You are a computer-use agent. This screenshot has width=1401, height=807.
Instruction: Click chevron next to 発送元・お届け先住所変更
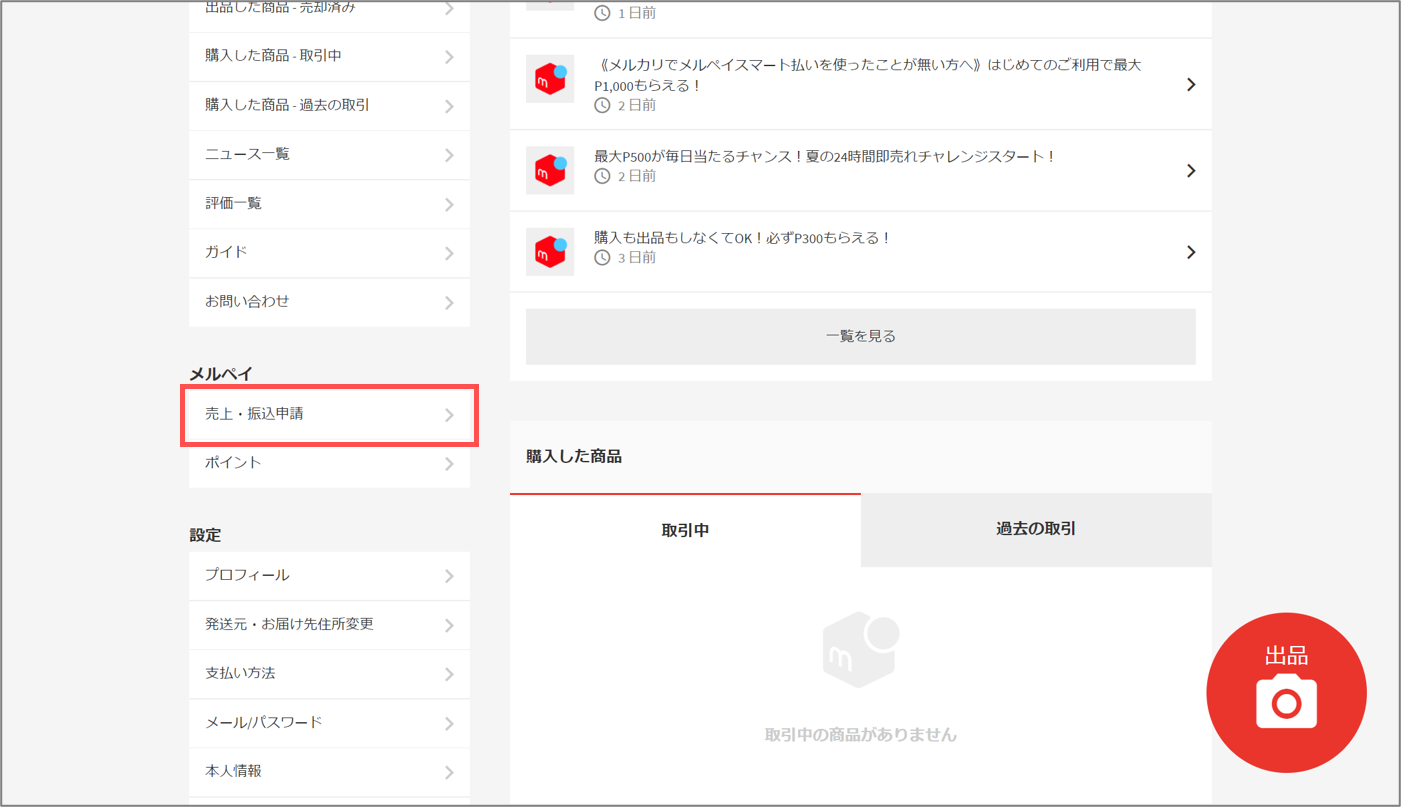(x=449, y=625)
